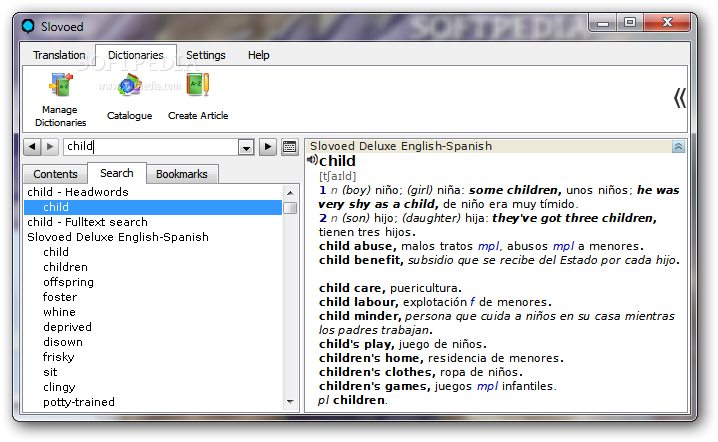Screen dimensions: 718x442
Task: Click the article headword 'child'
Action: 337,161
